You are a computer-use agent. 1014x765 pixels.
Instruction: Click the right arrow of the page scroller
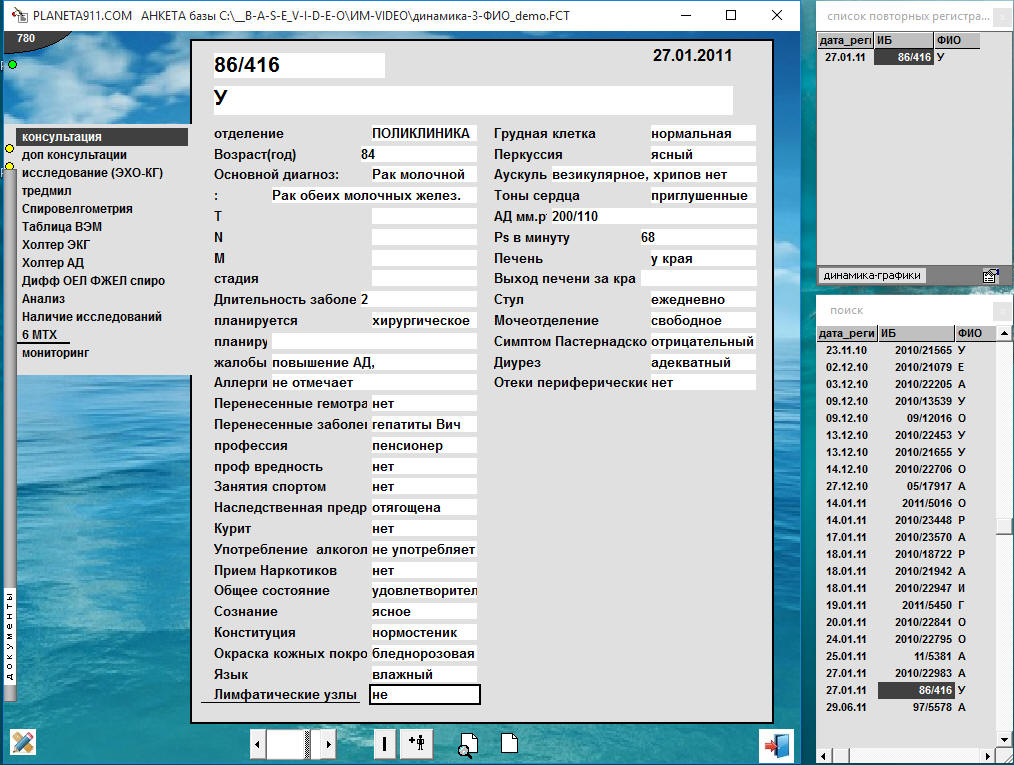click(x=328, y=744)
